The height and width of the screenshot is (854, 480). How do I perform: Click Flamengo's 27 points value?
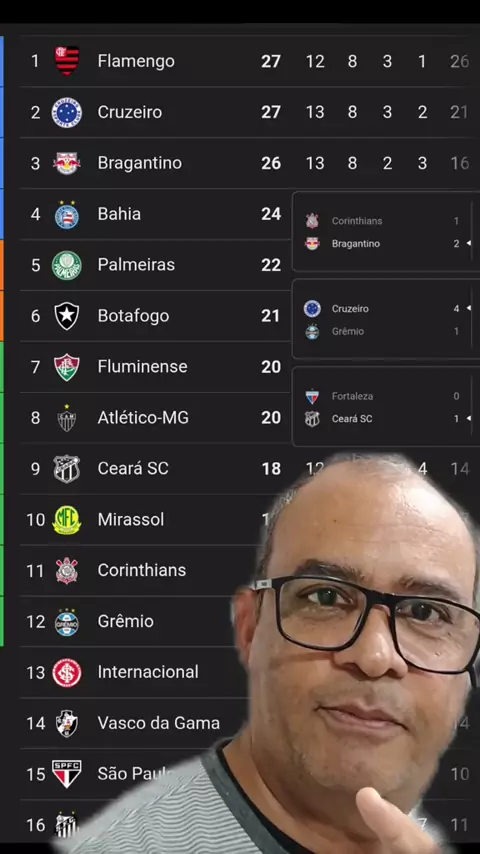click(271, 61)
